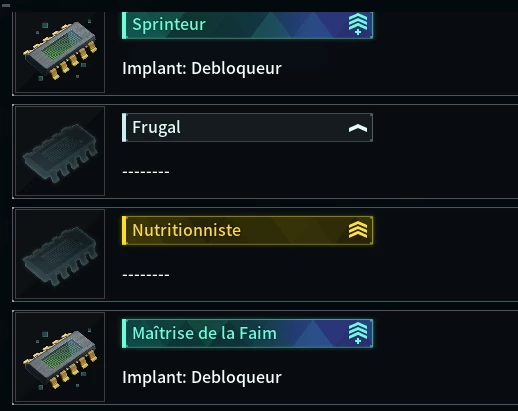Click the Sprinteur implant chip icon
The image size is (518, 411).
60,50
